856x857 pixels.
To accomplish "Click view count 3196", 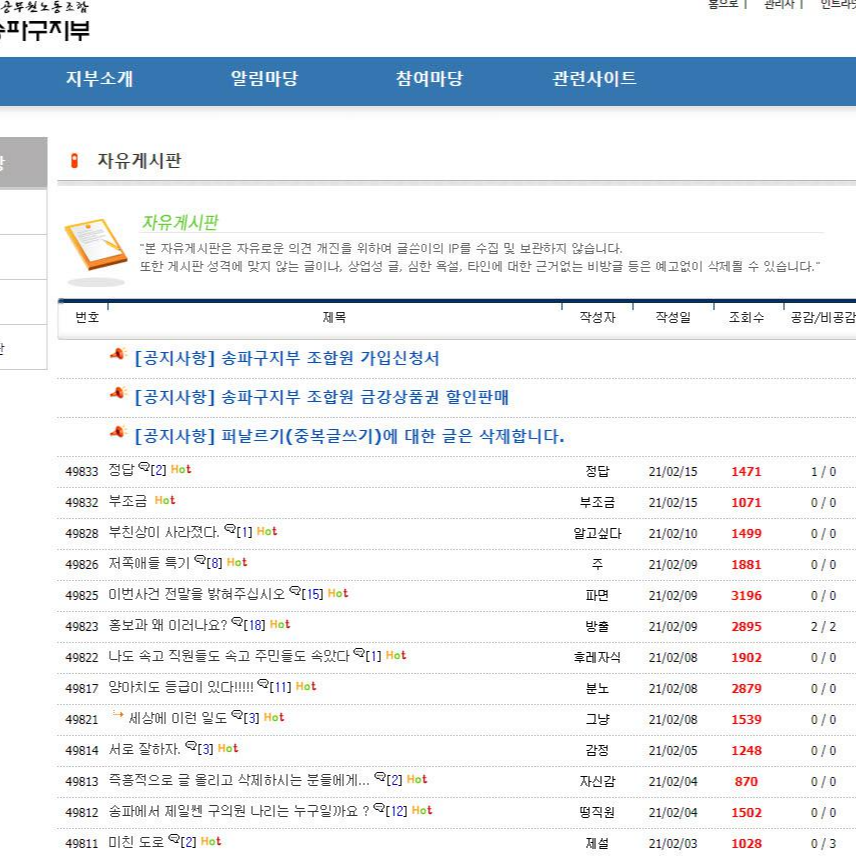I will [746, 596].
